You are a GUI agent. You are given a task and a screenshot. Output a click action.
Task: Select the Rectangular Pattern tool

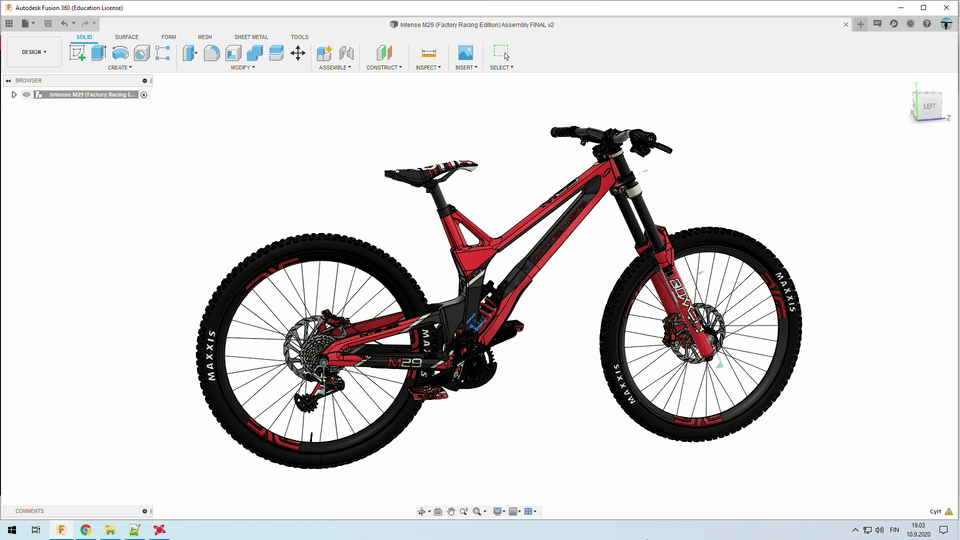pos(162,53)
